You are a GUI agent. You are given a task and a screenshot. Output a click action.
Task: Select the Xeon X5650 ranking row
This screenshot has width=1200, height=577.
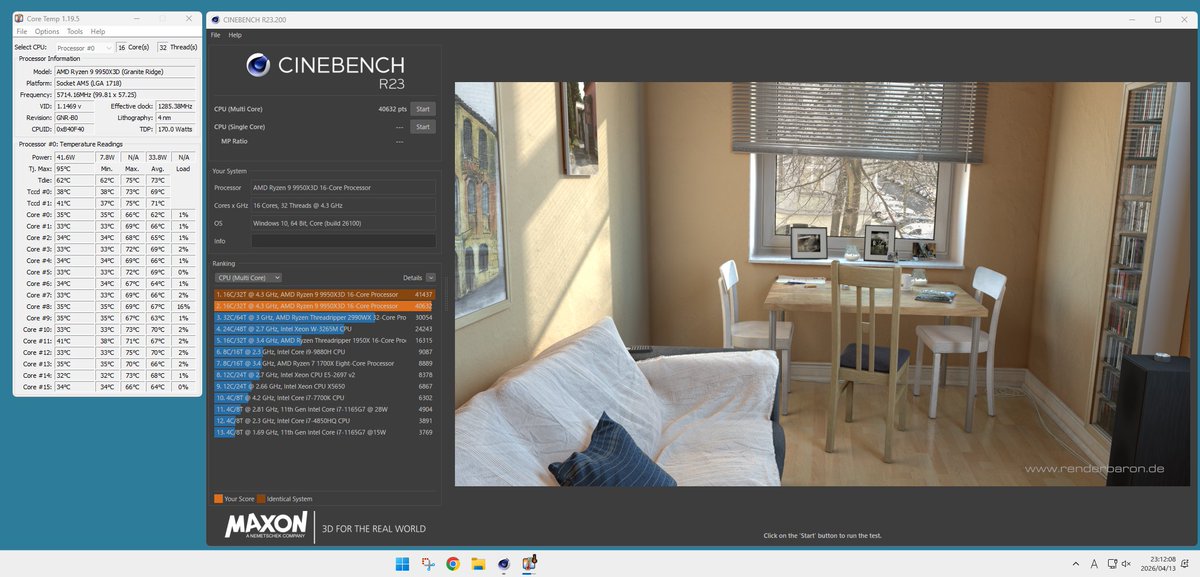(325, 386)
